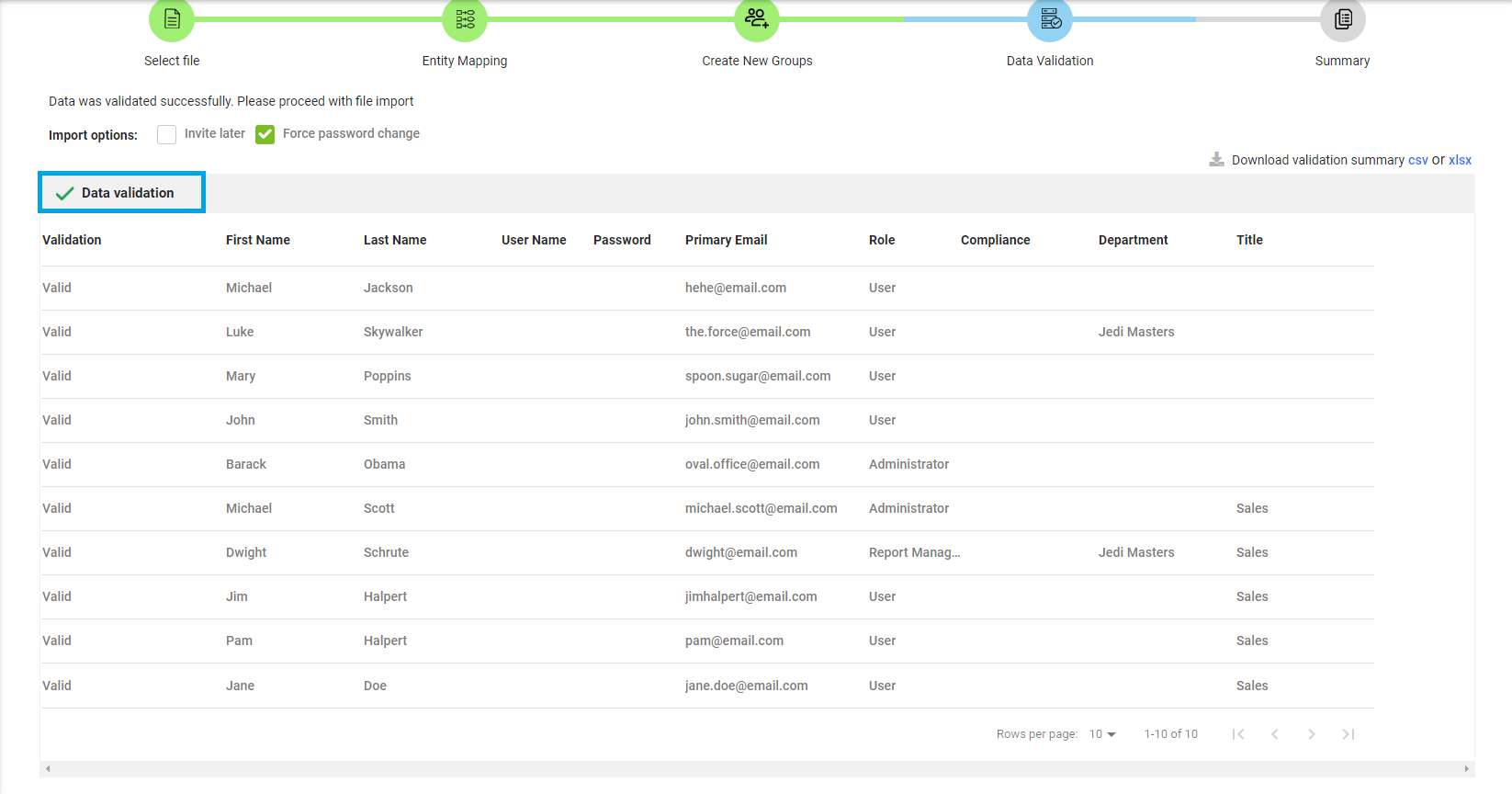Go to the previous page of results
This screenshot has height=794, width=1512.
point(1275,734)
